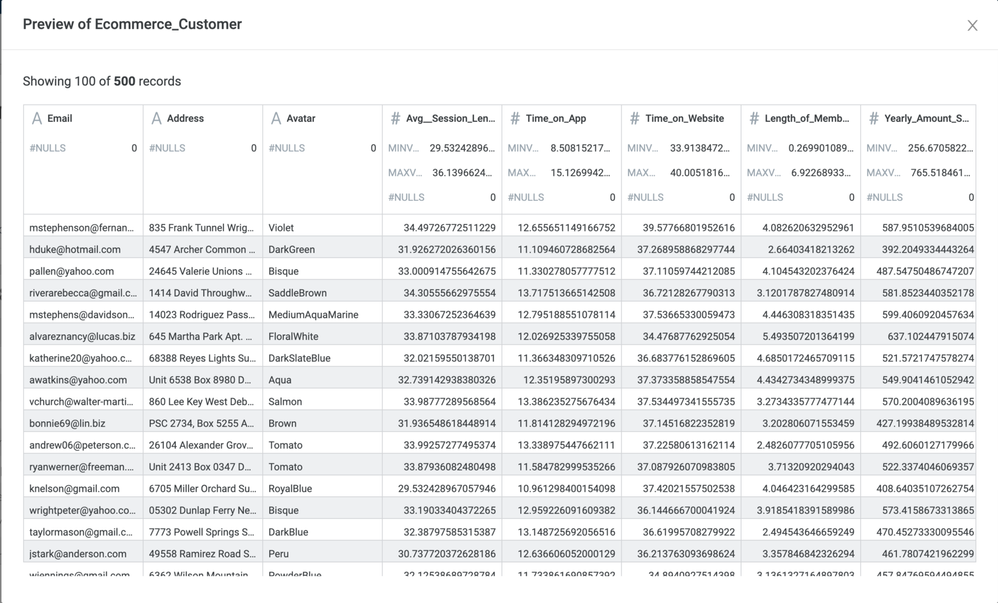Image resolution: width=998 pixels, height=603 pixels.
Task: Click the numeric type icon for Time_on_Website
Action: click(x=634, y=118)
